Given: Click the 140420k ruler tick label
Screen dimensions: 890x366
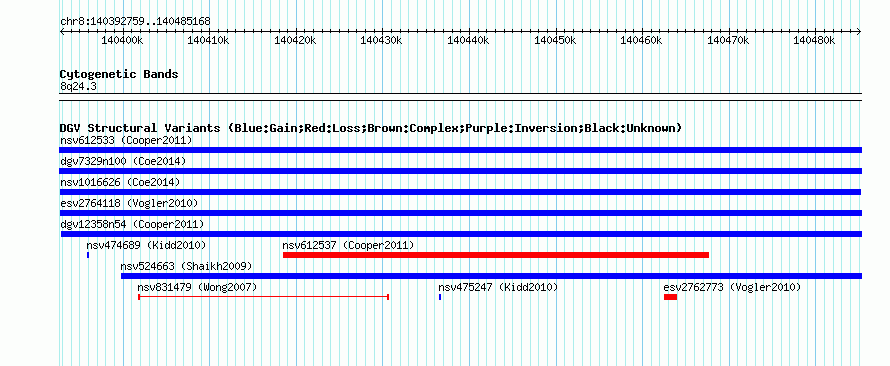Looking at the screenshot, I should tap(295, 40).
